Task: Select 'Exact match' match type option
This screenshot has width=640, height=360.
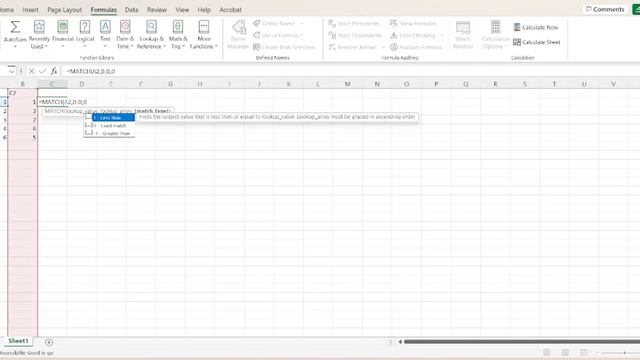Action: coord(110,125)
